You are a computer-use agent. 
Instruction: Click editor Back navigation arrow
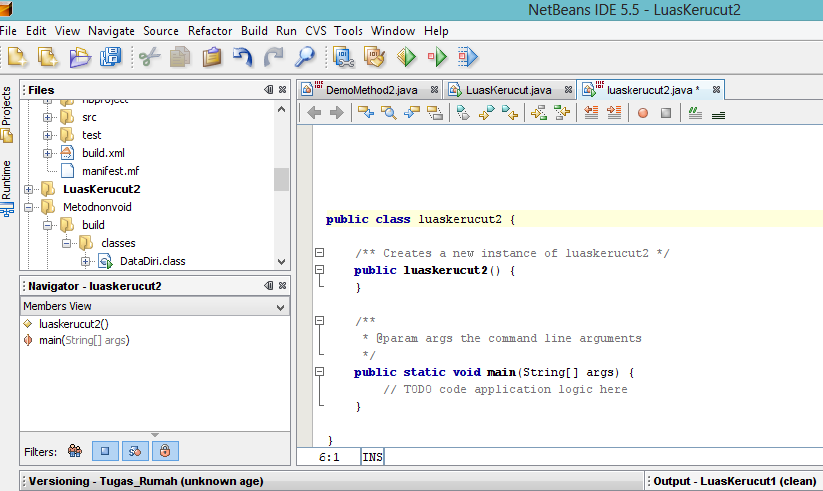[314, 112]
